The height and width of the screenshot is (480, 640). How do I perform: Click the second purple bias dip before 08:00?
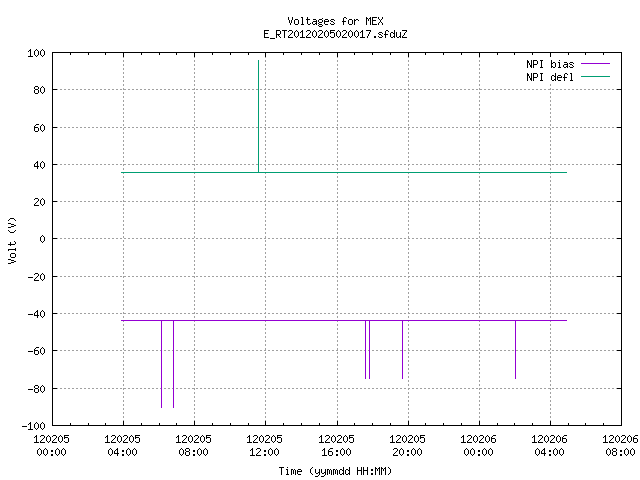[x=173, y=364]
